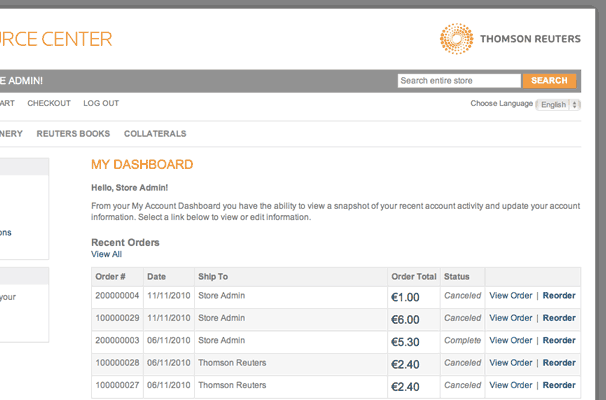The width and height of the screenshot is (606, 400).
Task: Click View All recent orders link
Action: [x=106, y=254]
